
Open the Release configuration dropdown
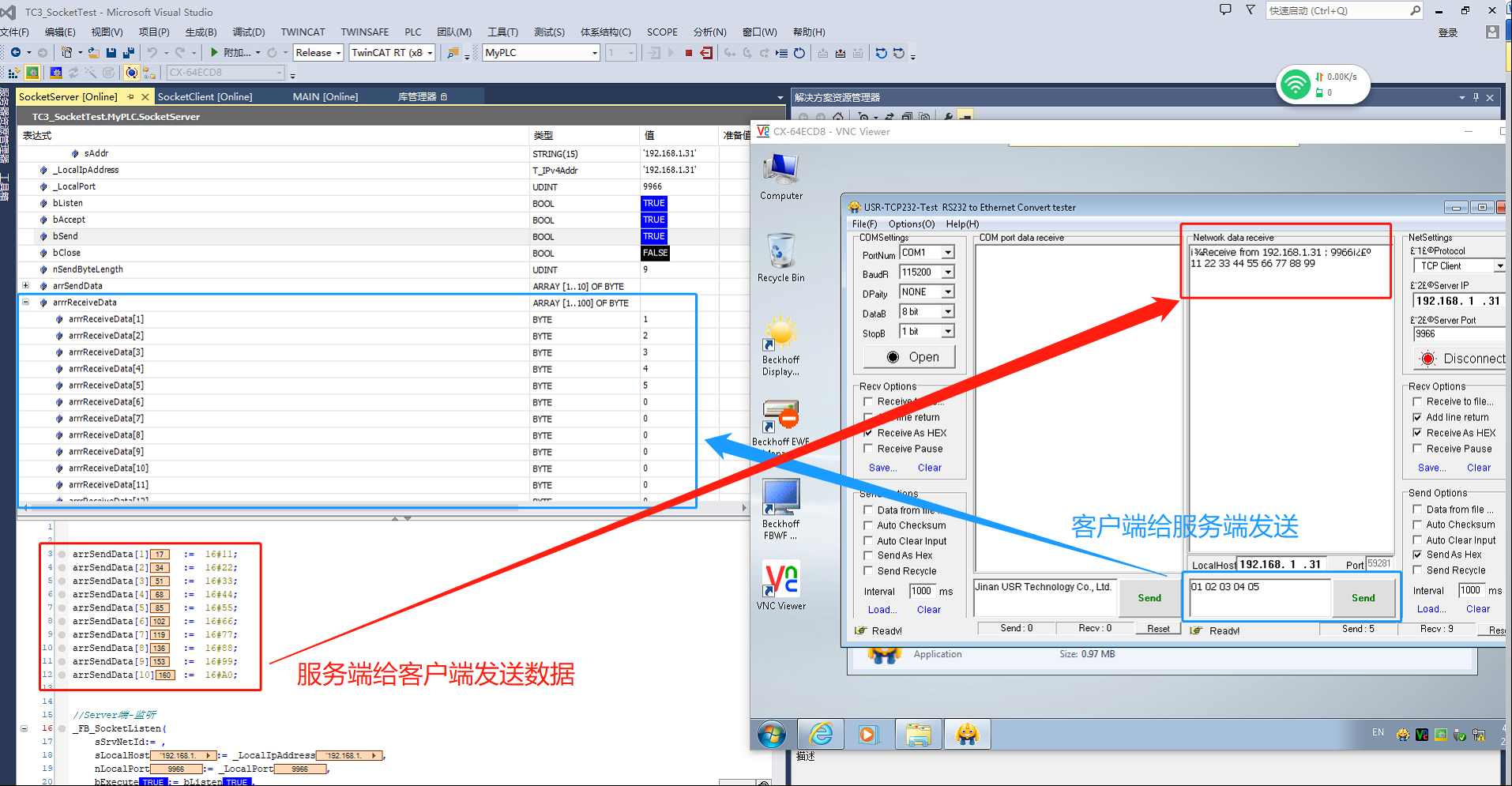[x=318, y=53]
